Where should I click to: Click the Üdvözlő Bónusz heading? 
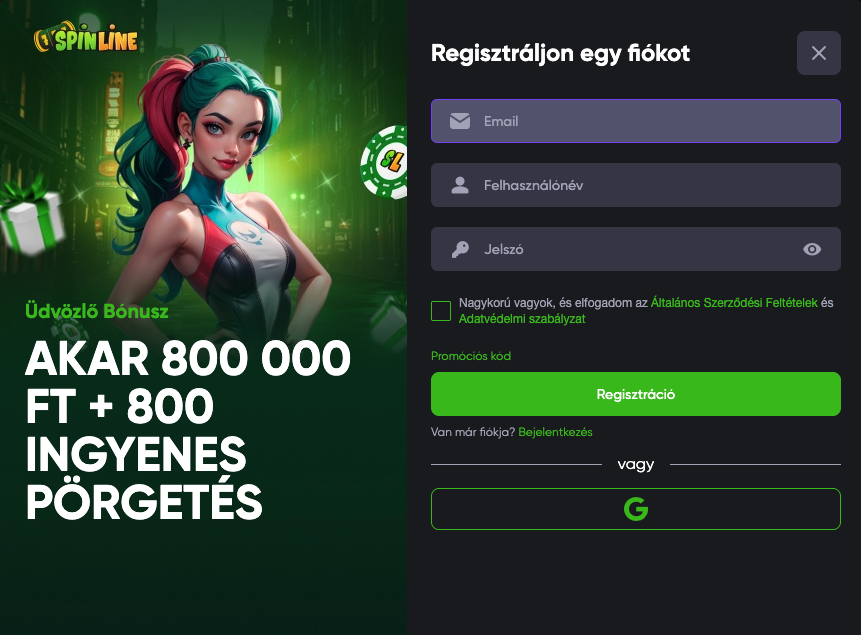click(x=97, y=311)
